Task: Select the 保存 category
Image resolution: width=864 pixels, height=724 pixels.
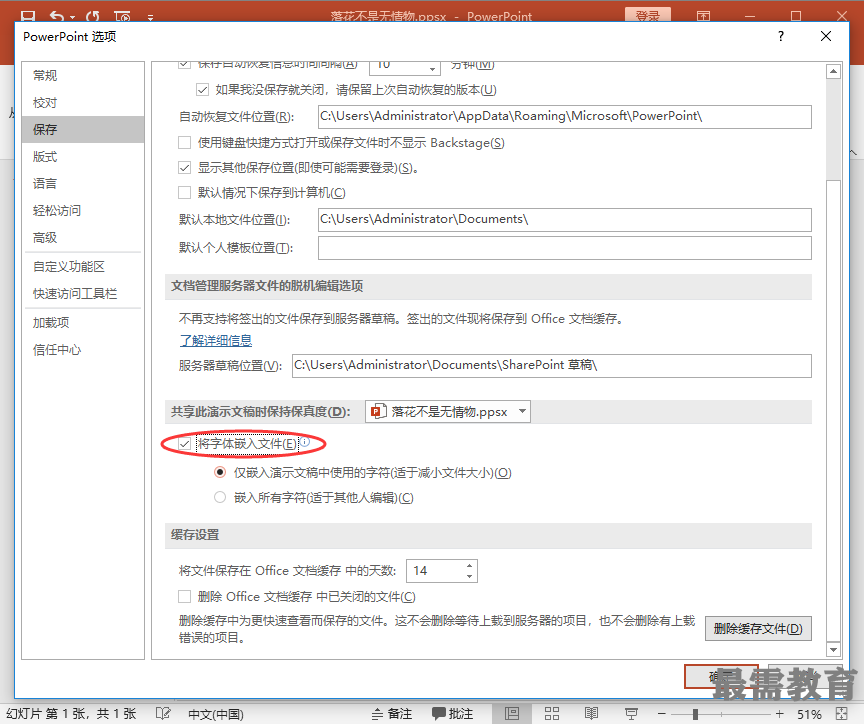Action: tap(83, 129)
